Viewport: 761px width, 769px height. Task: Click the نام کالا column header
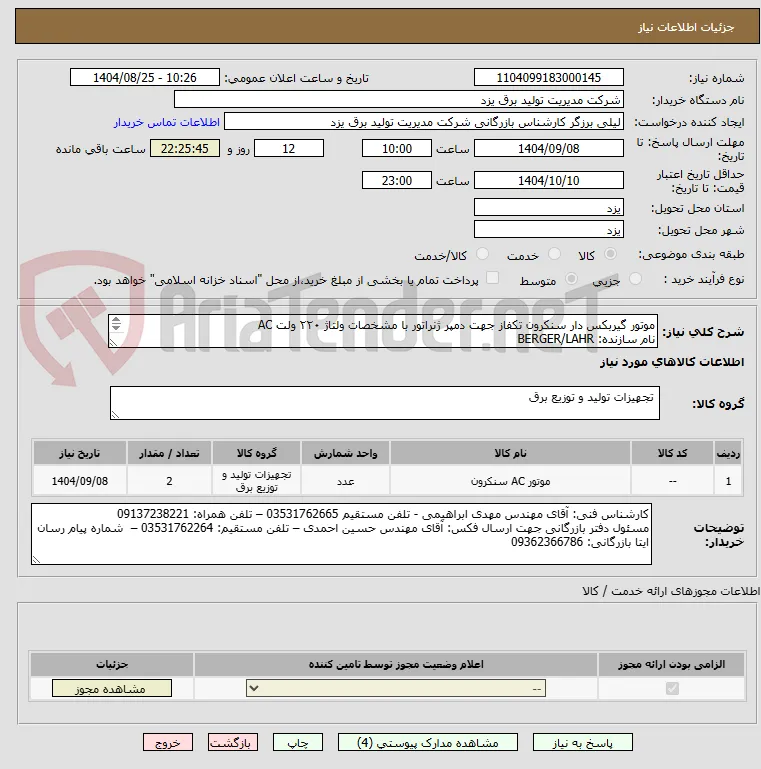(x=510, y=453)
